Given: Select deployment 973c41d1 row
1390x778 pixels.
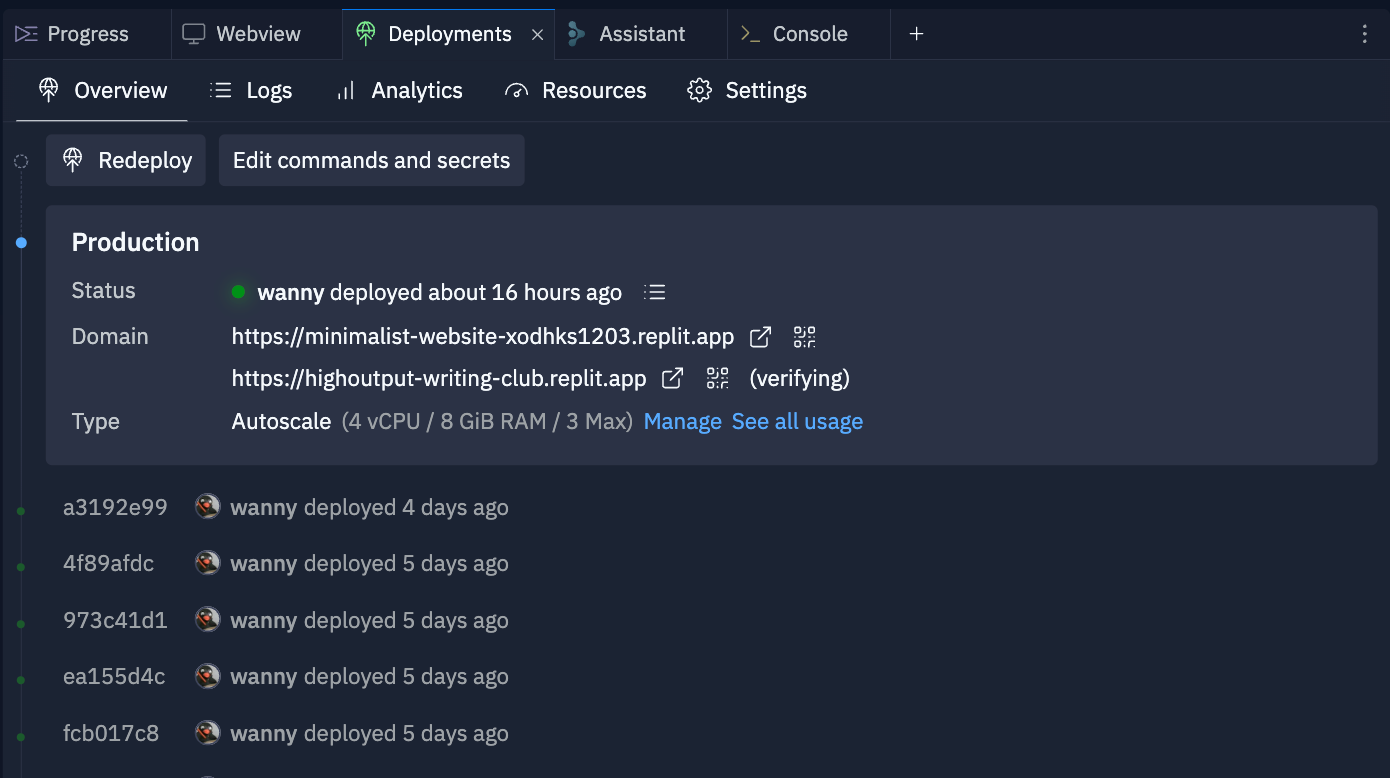Looking at the screenshot, I should [x=286, y=621].
